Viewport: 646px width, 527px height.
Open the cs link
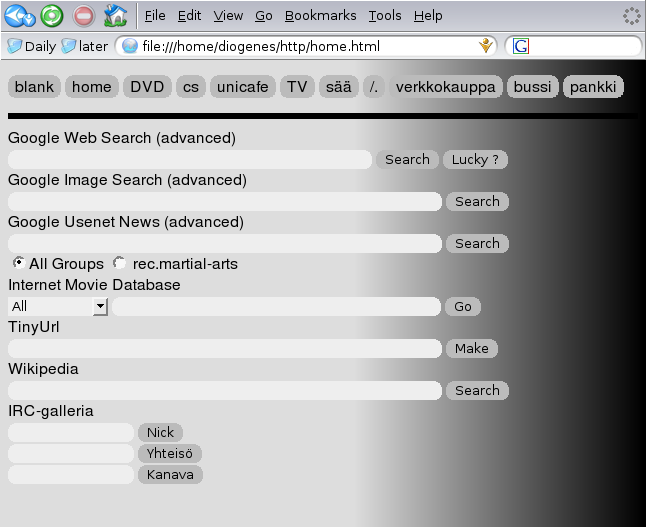coord(191,87)
